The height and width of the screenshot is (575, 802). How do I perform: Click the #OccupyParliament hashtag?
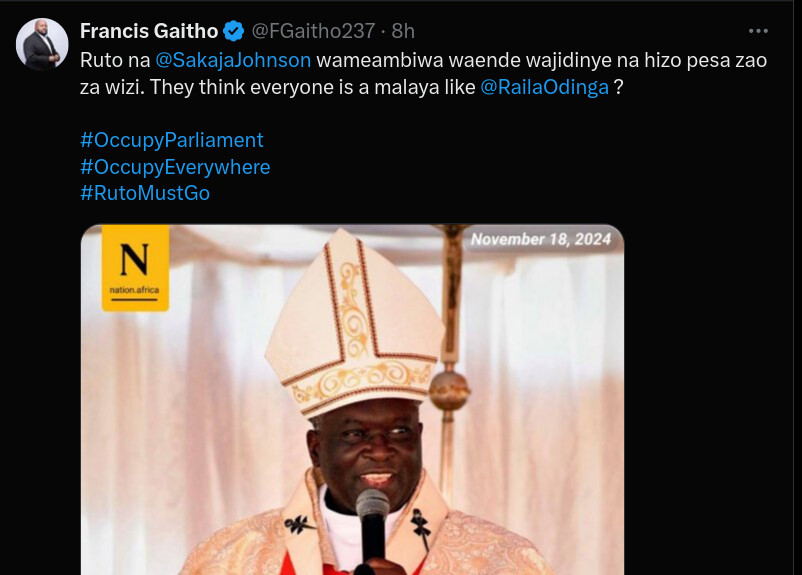pyautogui.click(x=171, y=140)
